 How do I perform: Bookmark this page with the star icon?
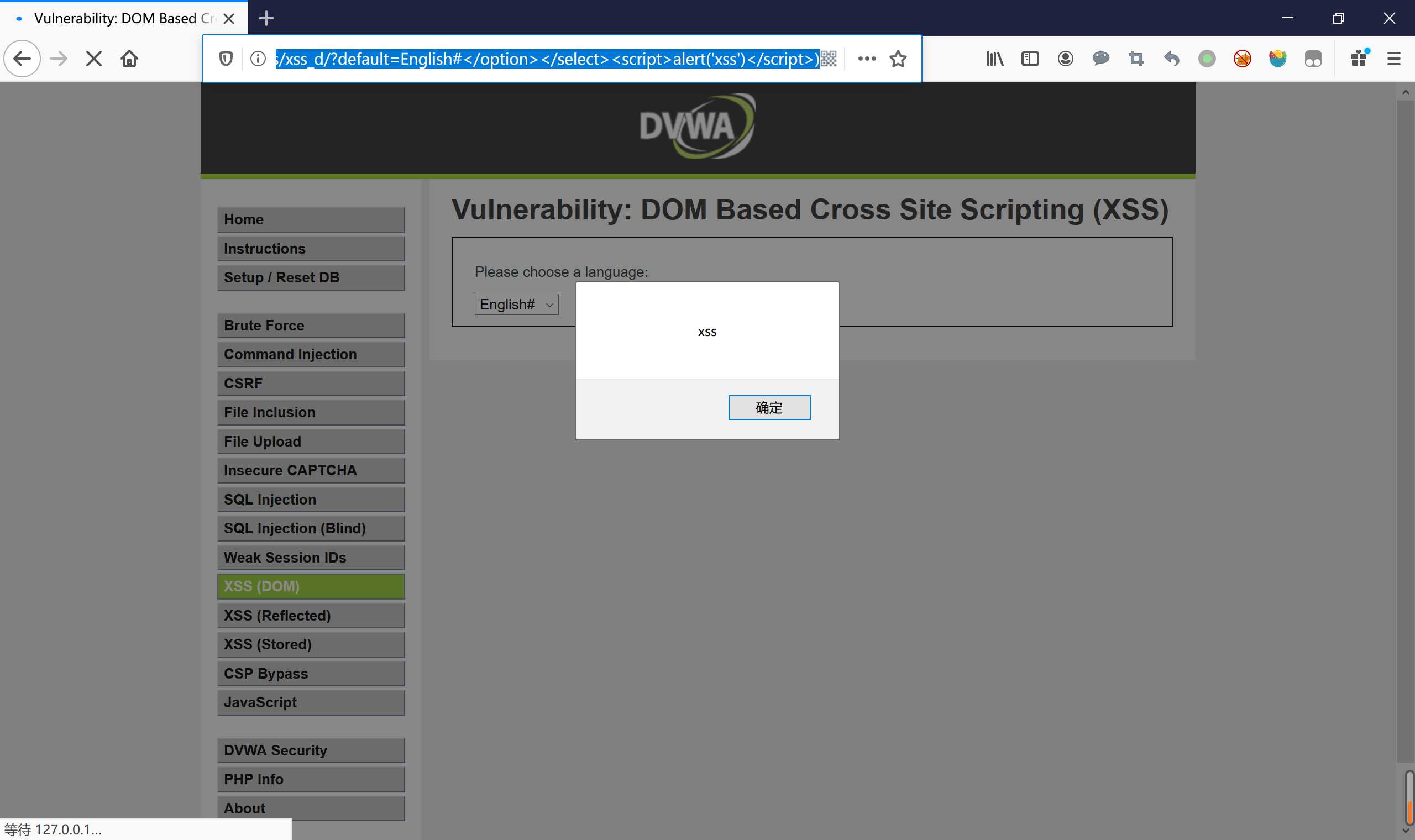click(898, 58)
